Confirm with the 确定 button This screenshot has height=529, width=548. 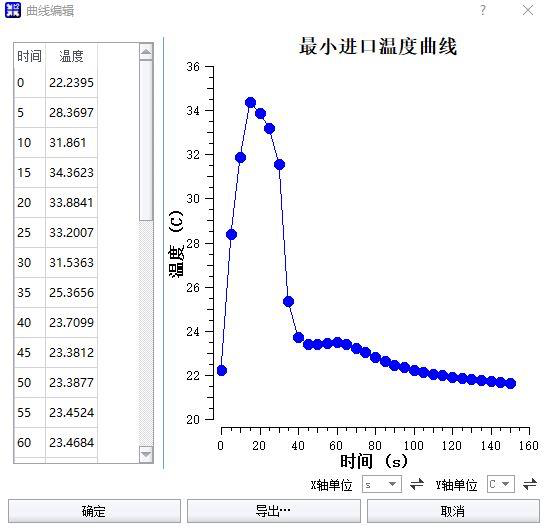94,511
